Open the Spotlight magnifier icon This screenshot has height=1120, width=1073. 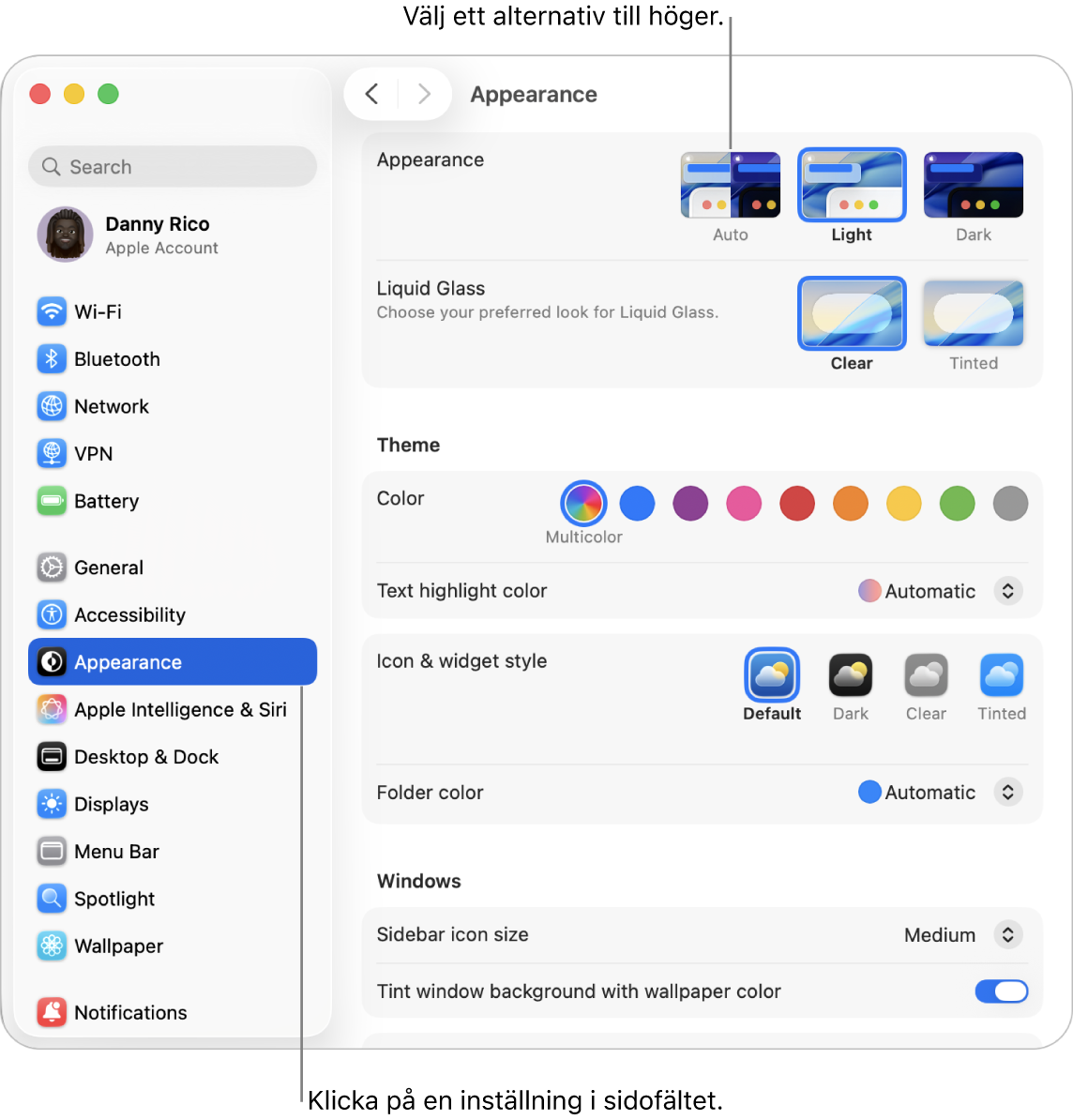52,899
